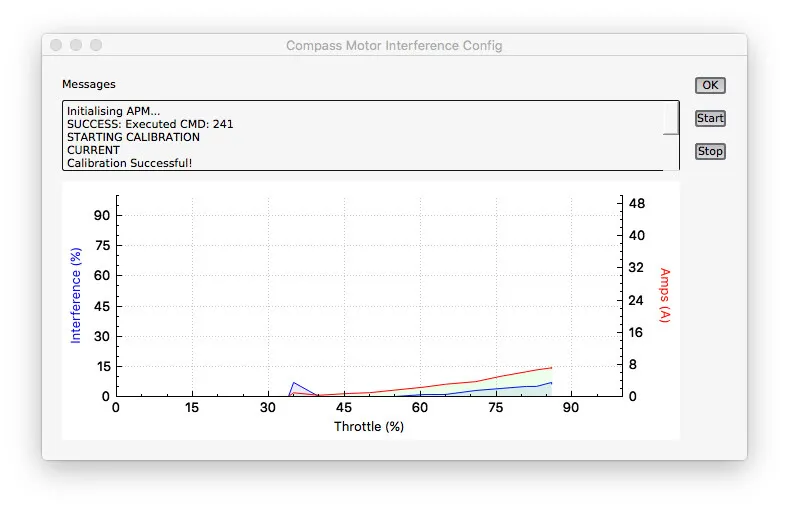This screenshot has height=510, width=789.
Task: Click the Messages box scrollbar thumb
Action: [x=671, y=118]
